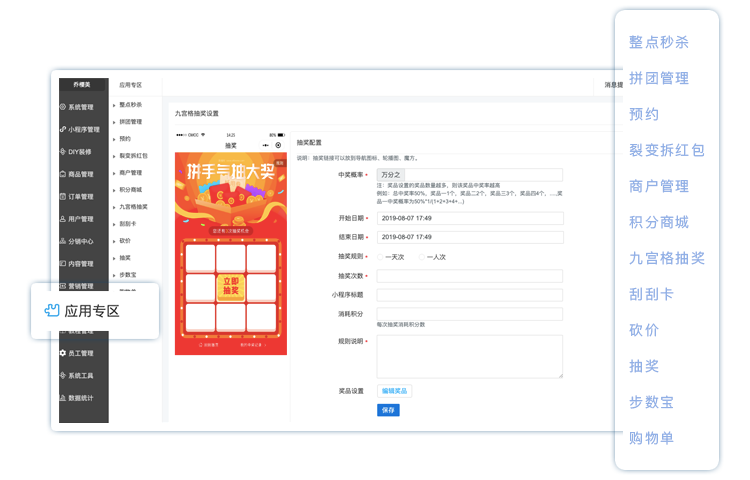Click 刮刮卡 in the enlarged blue list
The height and width of the screenshot is (480, 750).
(651, 294)
